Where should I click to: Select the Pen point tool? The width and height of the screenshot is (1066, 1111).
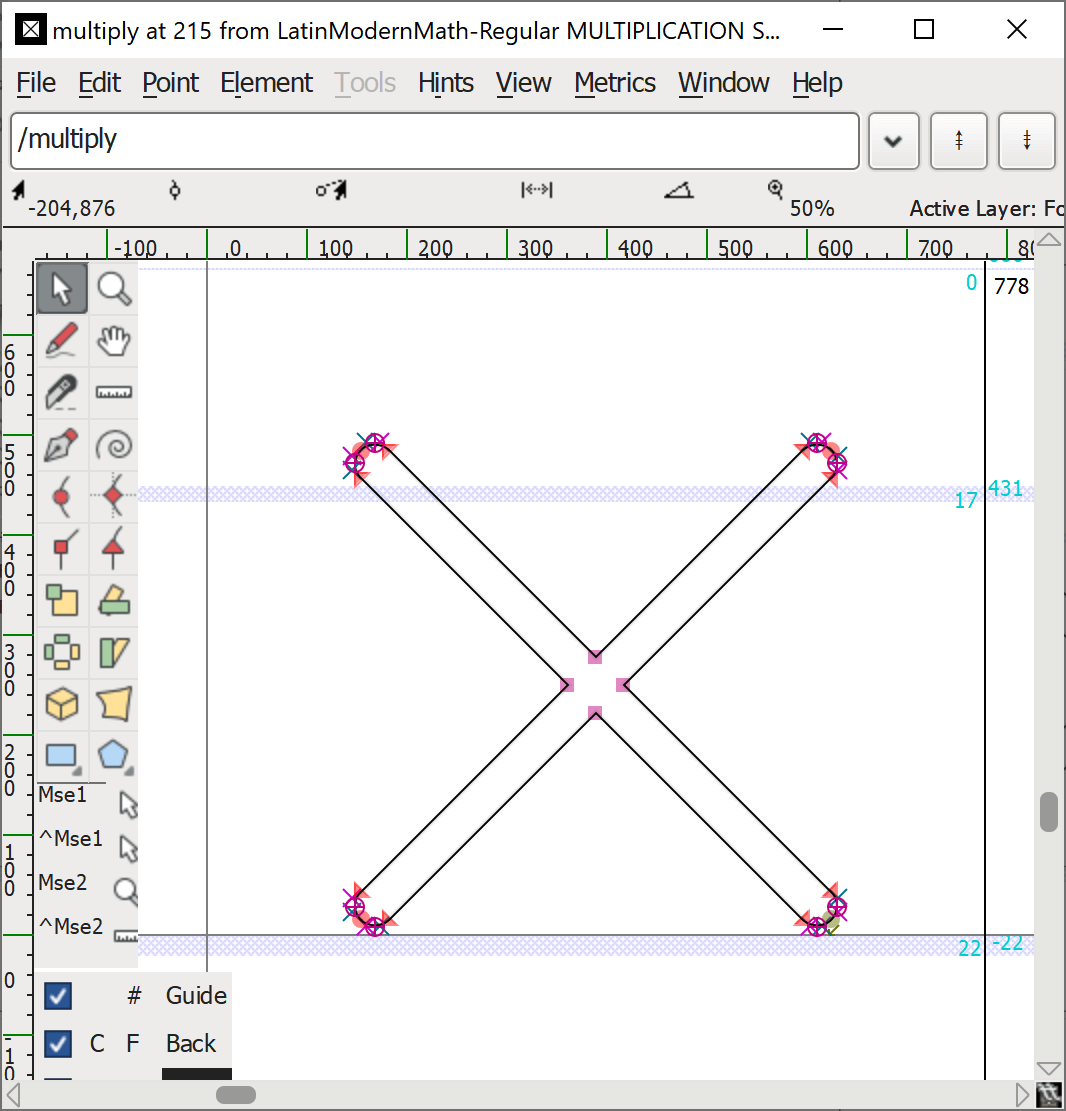pos(62,444)
